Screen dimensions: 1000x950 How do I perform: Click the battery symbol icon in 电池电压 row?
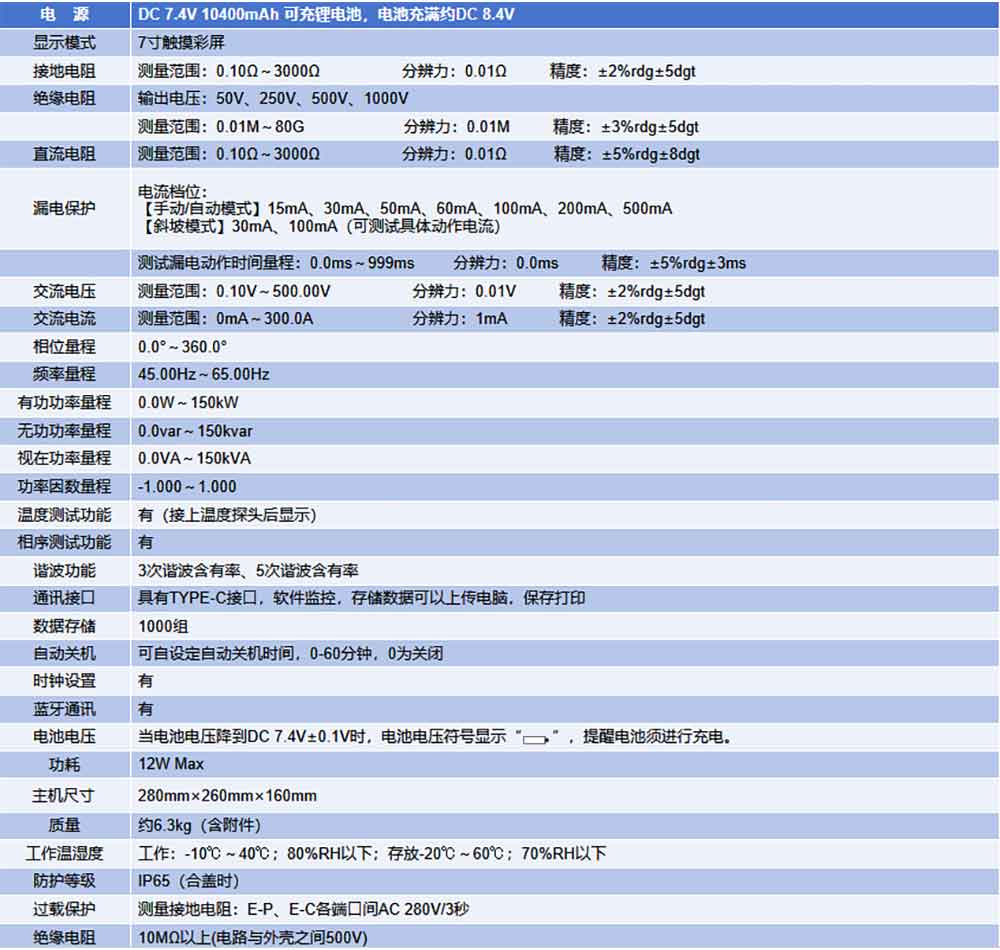click(538, 739)
